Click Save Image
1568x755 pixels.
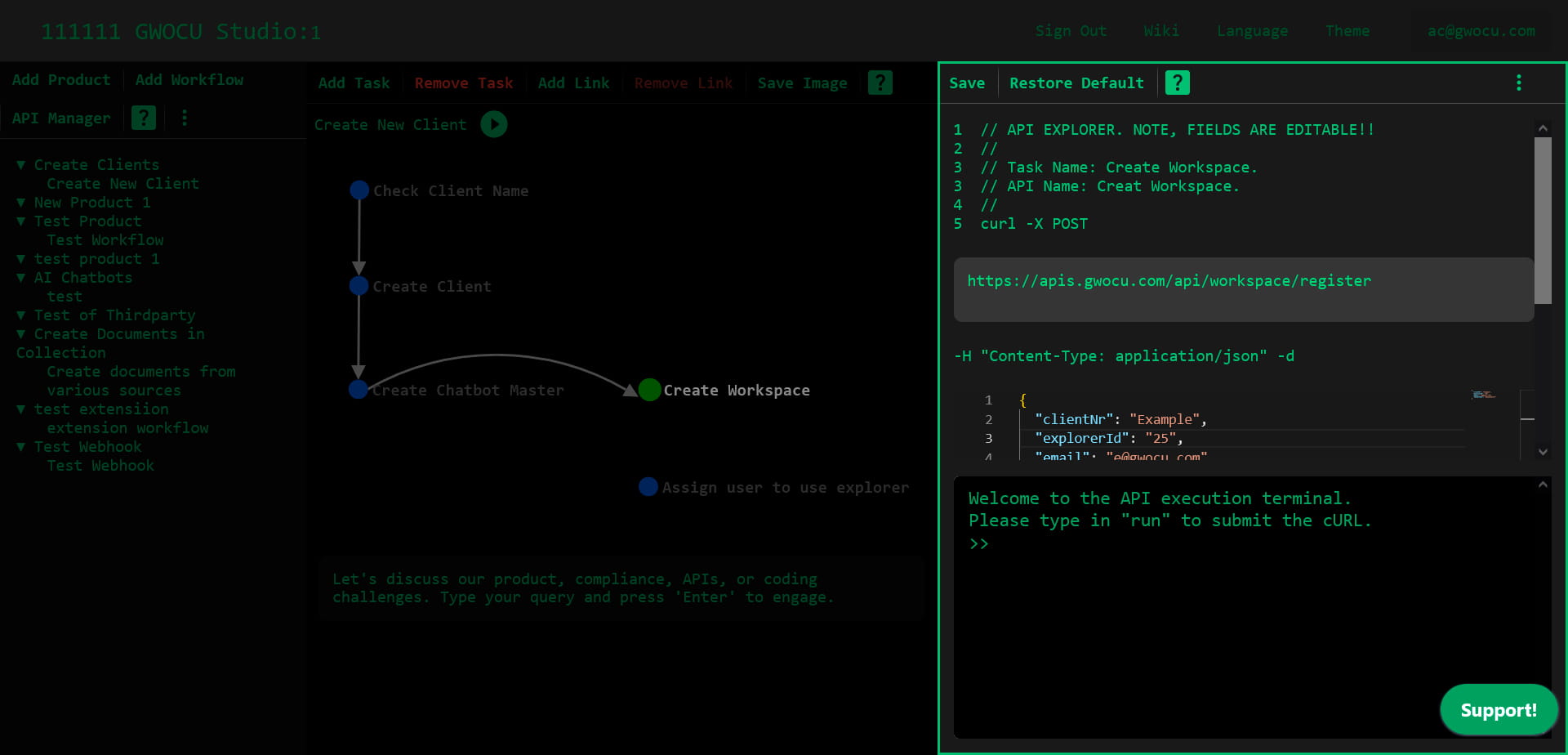pyautogui.click(x=802, y=83)
